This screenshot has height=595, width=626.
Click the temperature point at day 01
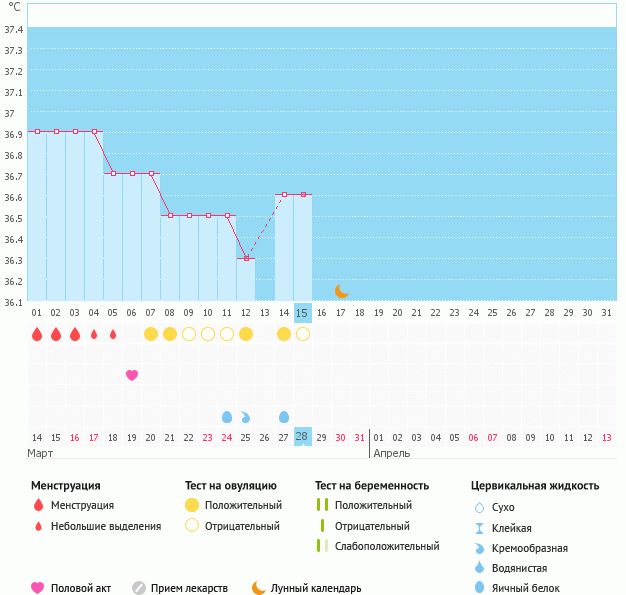tap(37, 131)
